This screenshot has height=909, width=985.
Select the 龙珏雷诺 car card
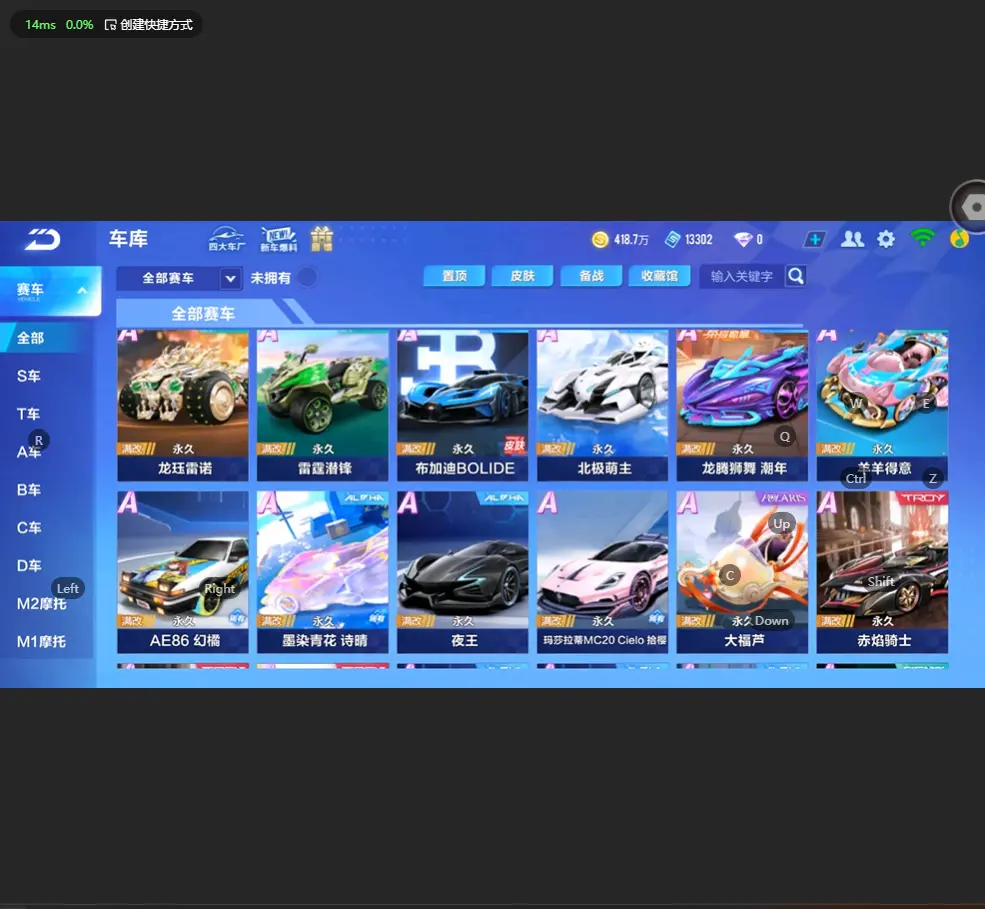coord(183,405)
